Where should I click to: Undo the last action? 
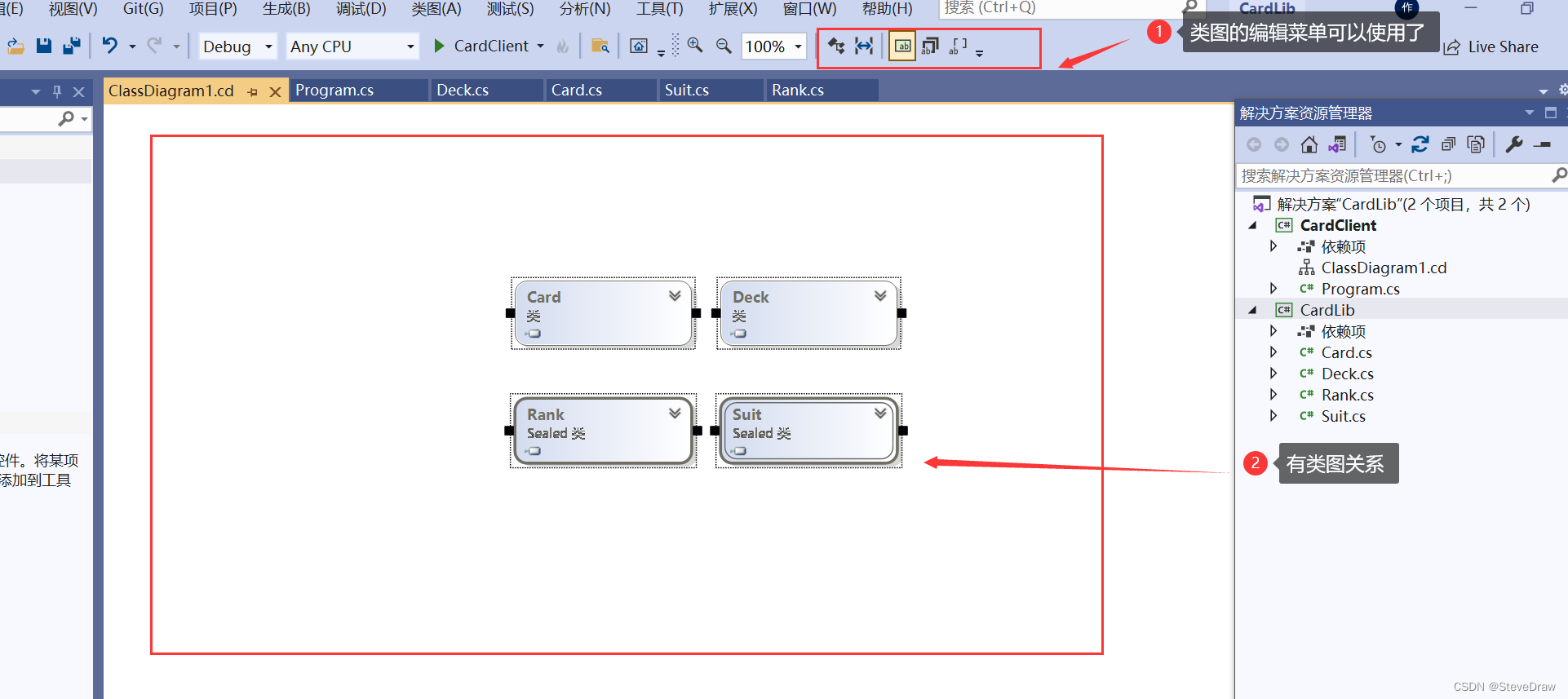pyautogui.click(x=110, y=46)
